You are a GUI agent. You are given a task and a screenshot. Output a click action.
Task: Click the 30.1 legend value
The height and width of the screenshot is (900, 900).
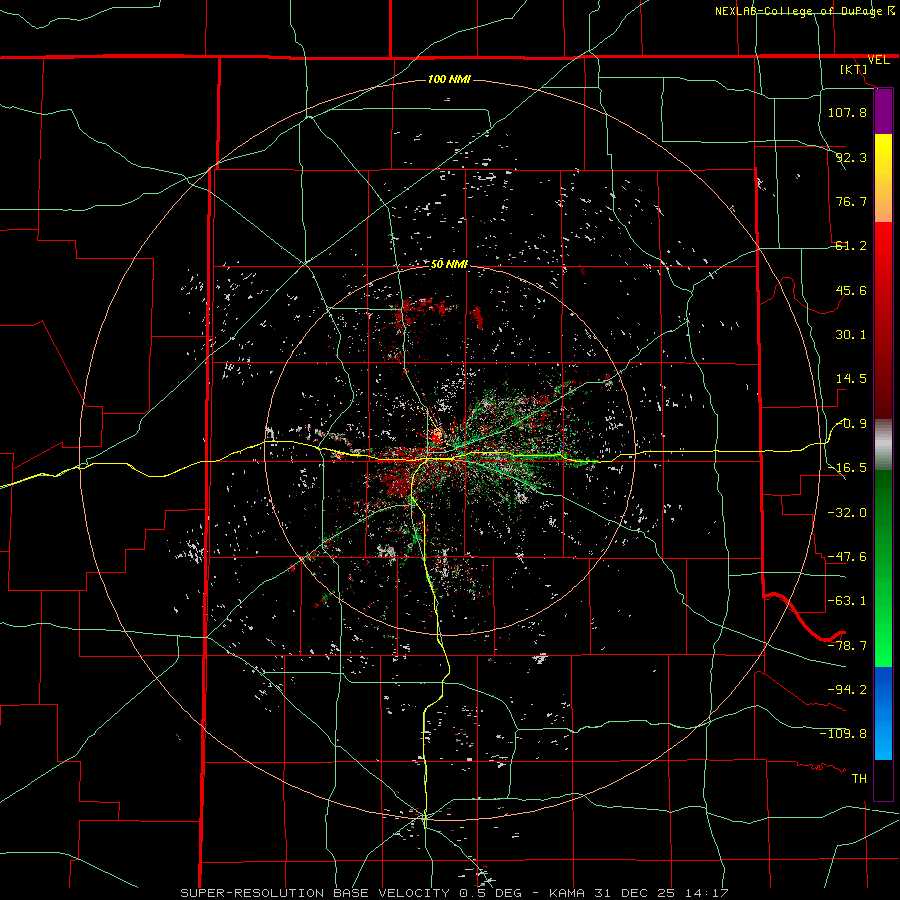click(851, 335)
